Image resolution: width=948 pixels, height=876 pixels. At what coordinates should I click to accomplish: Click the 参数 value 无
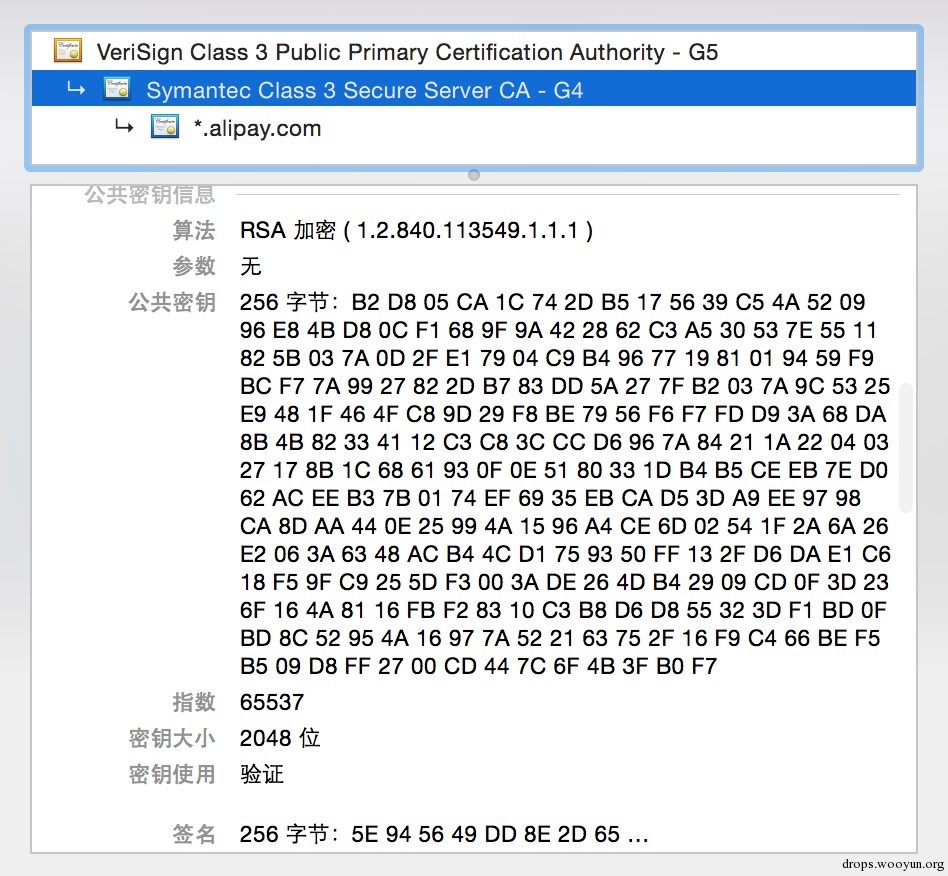[250, 266]
